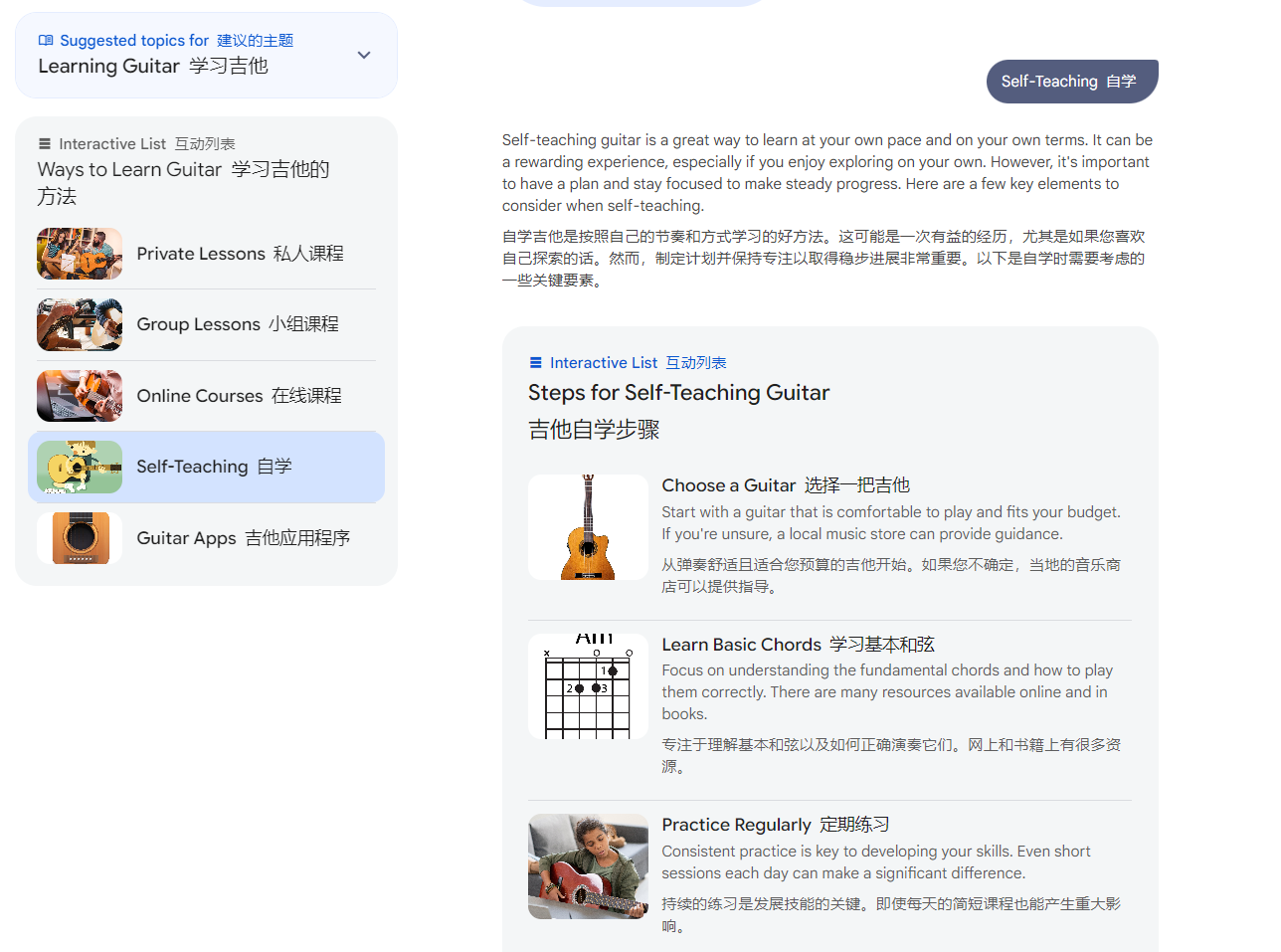Click the Chinese text starting 专注于理解基本和弦
This screenshot has height=952, width=1281.
(x=891, y=756)
